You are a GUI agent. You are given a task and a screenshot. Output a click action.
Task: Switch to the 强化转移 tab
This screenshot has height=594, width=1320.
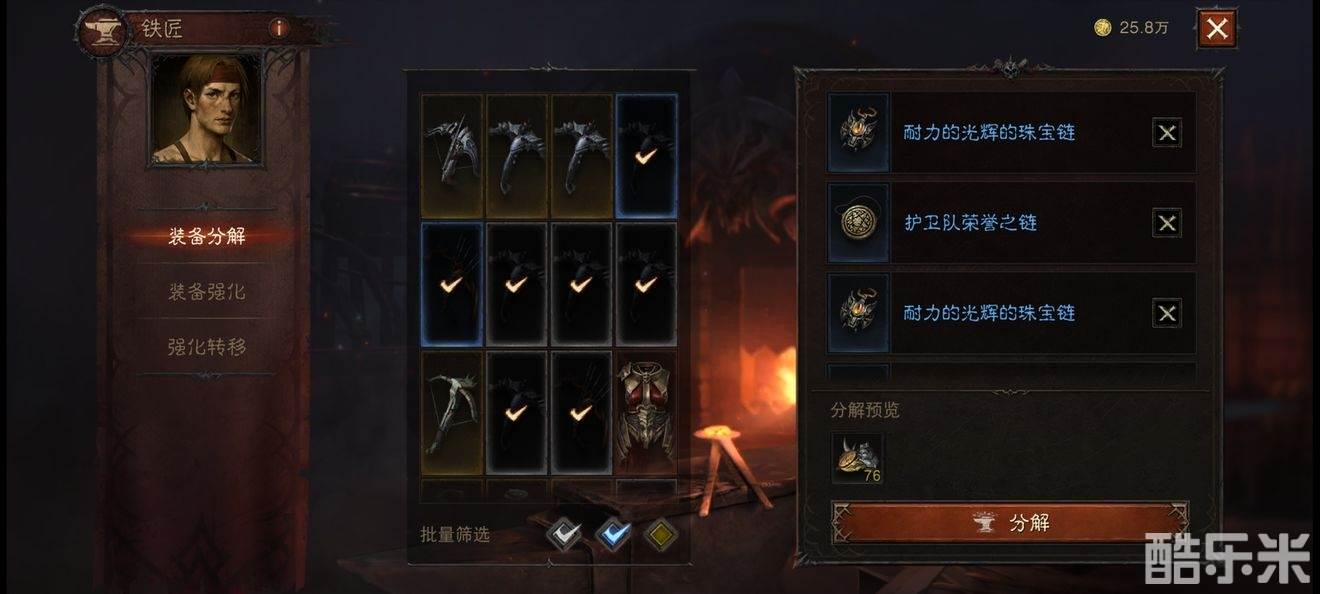point(206,347)
